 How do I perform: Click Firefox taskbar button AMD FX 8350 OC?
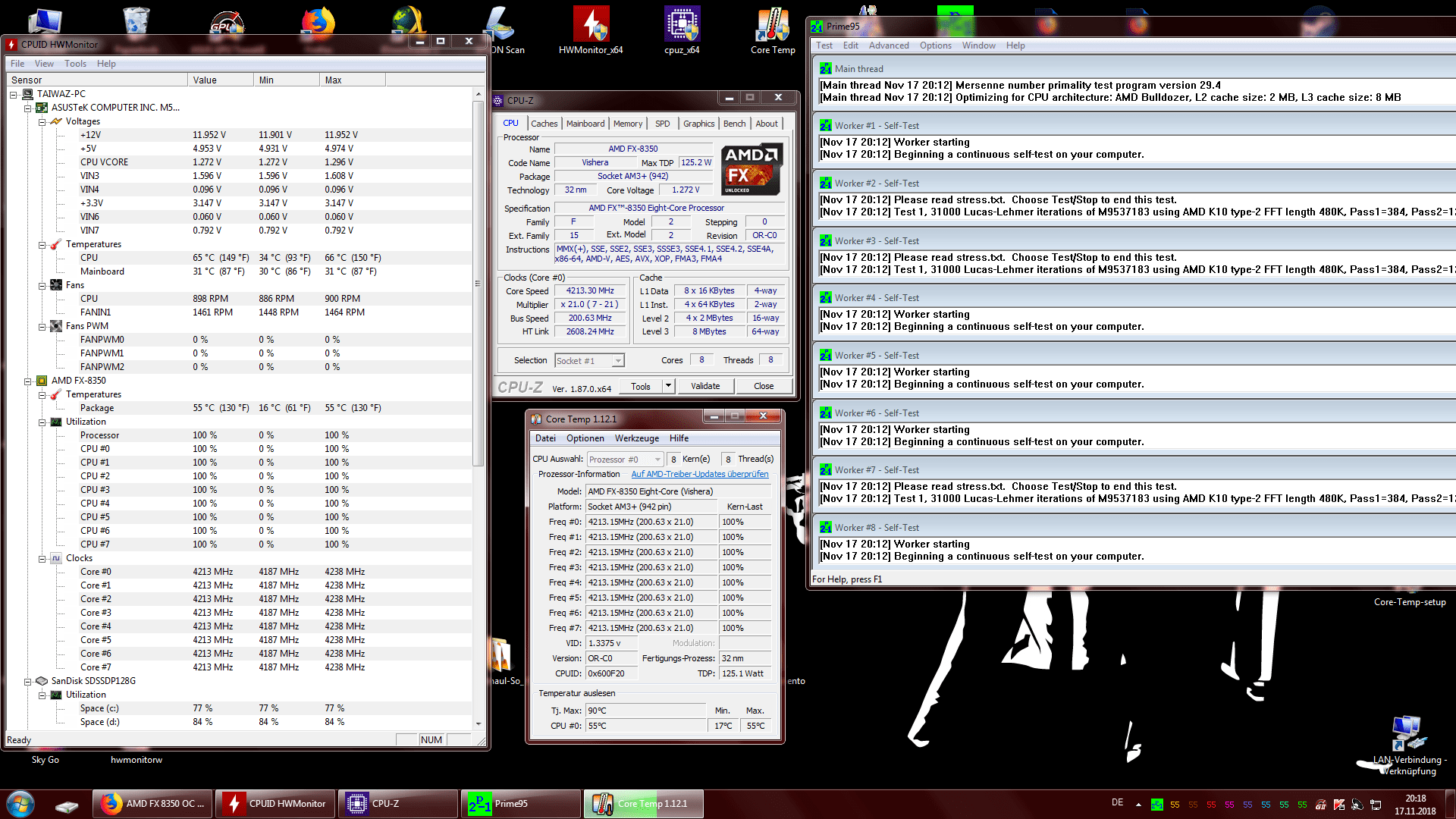(153, 804)
